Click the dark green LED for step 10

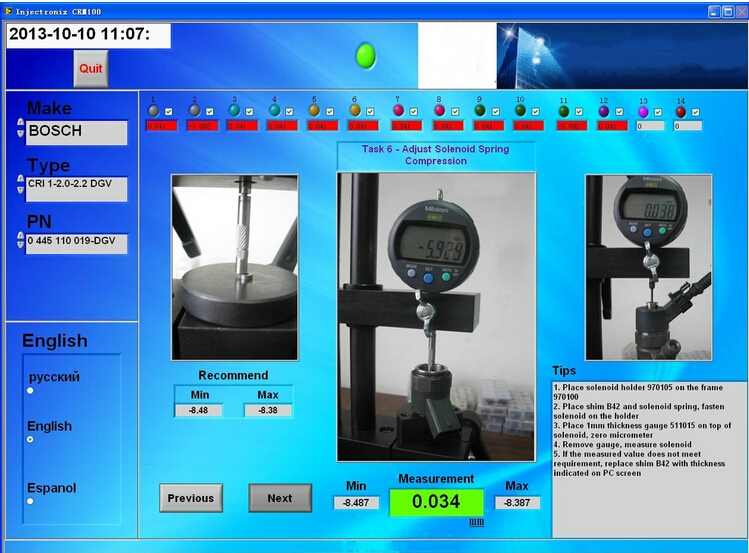521,111
